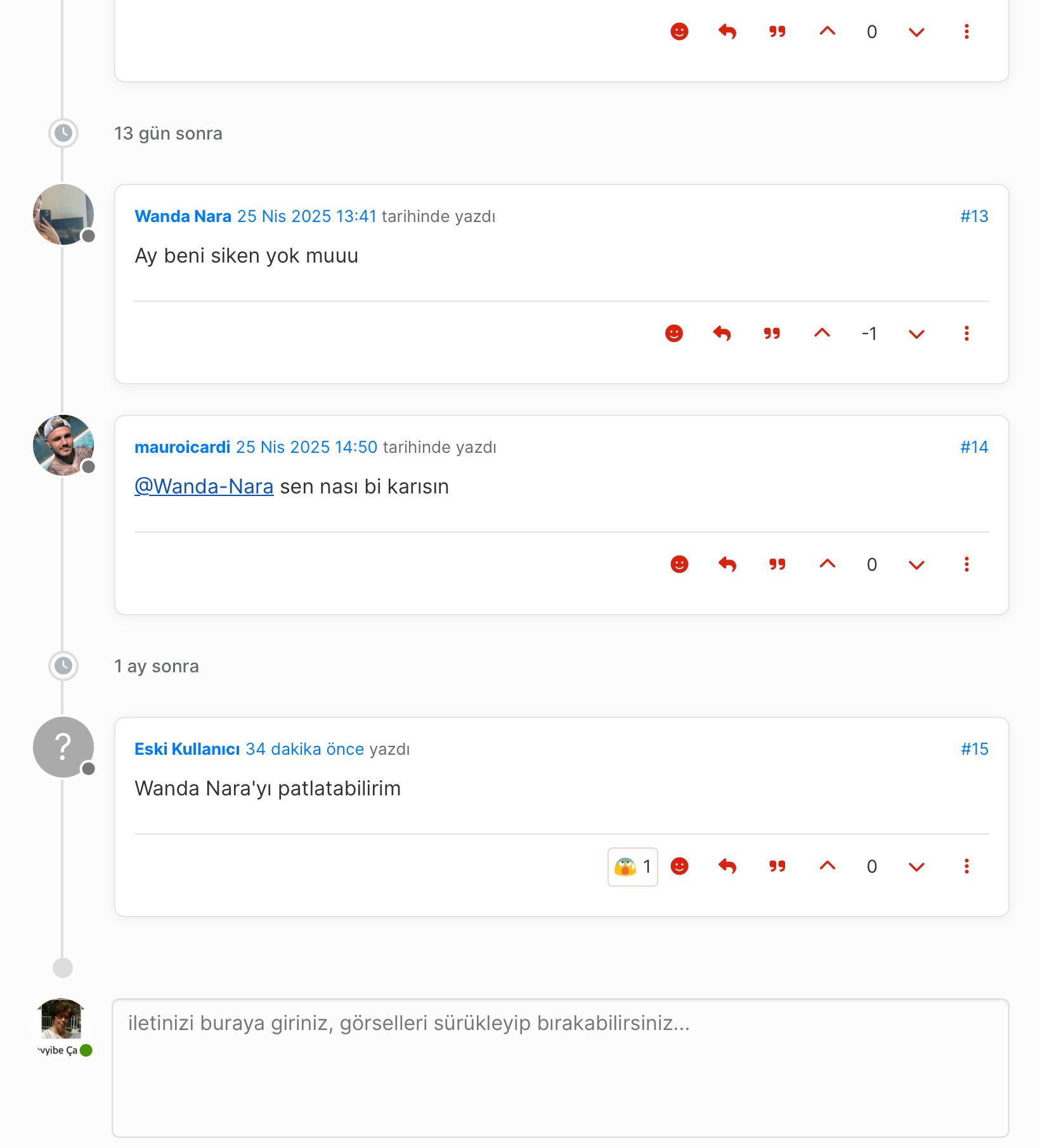Toggle the scared-face reaction on post #15
The image size is (1040, 1148).
pyautogui.click(x=632, y=866)
